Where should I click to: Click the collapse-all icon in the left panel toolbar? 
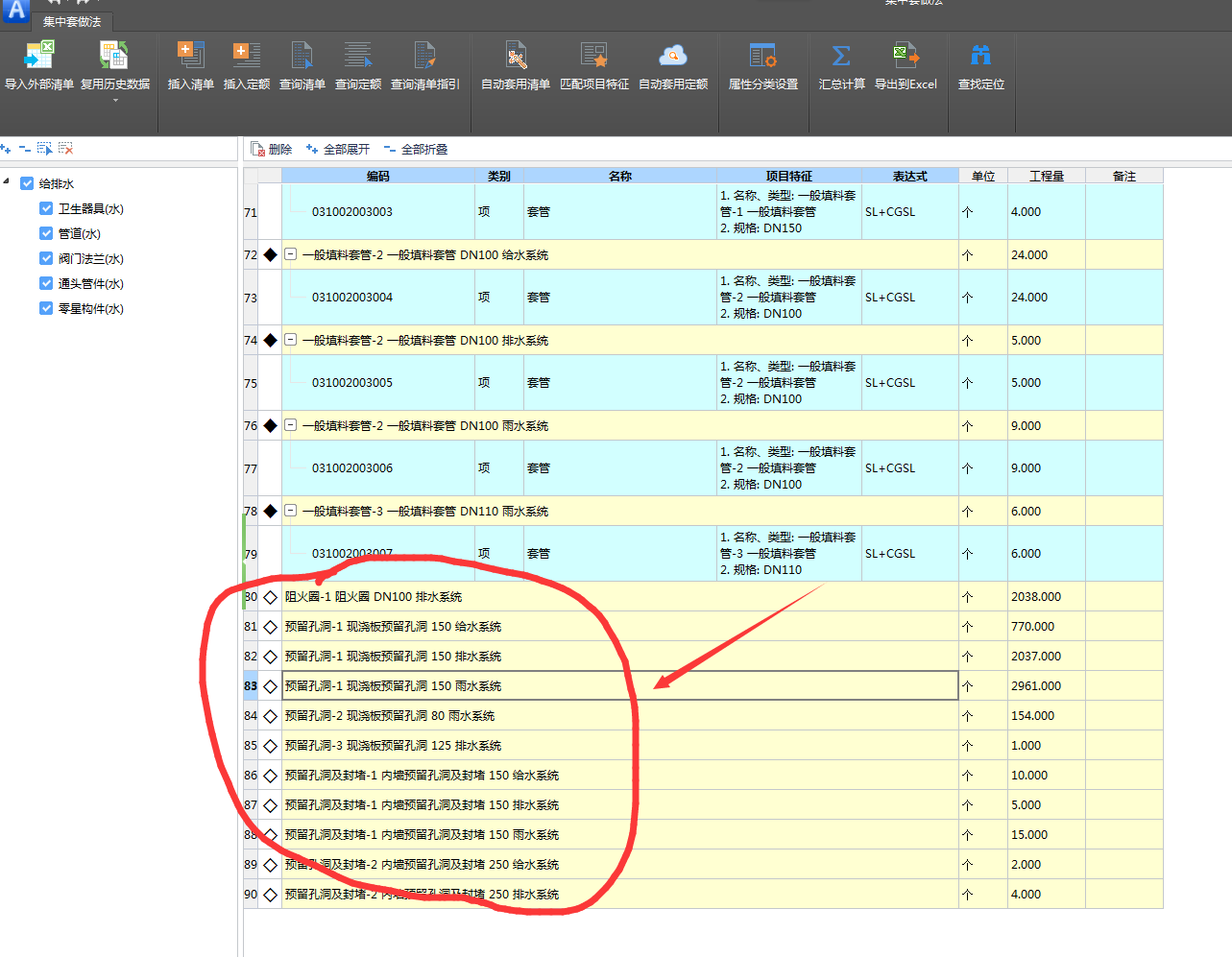coord(25,149)
